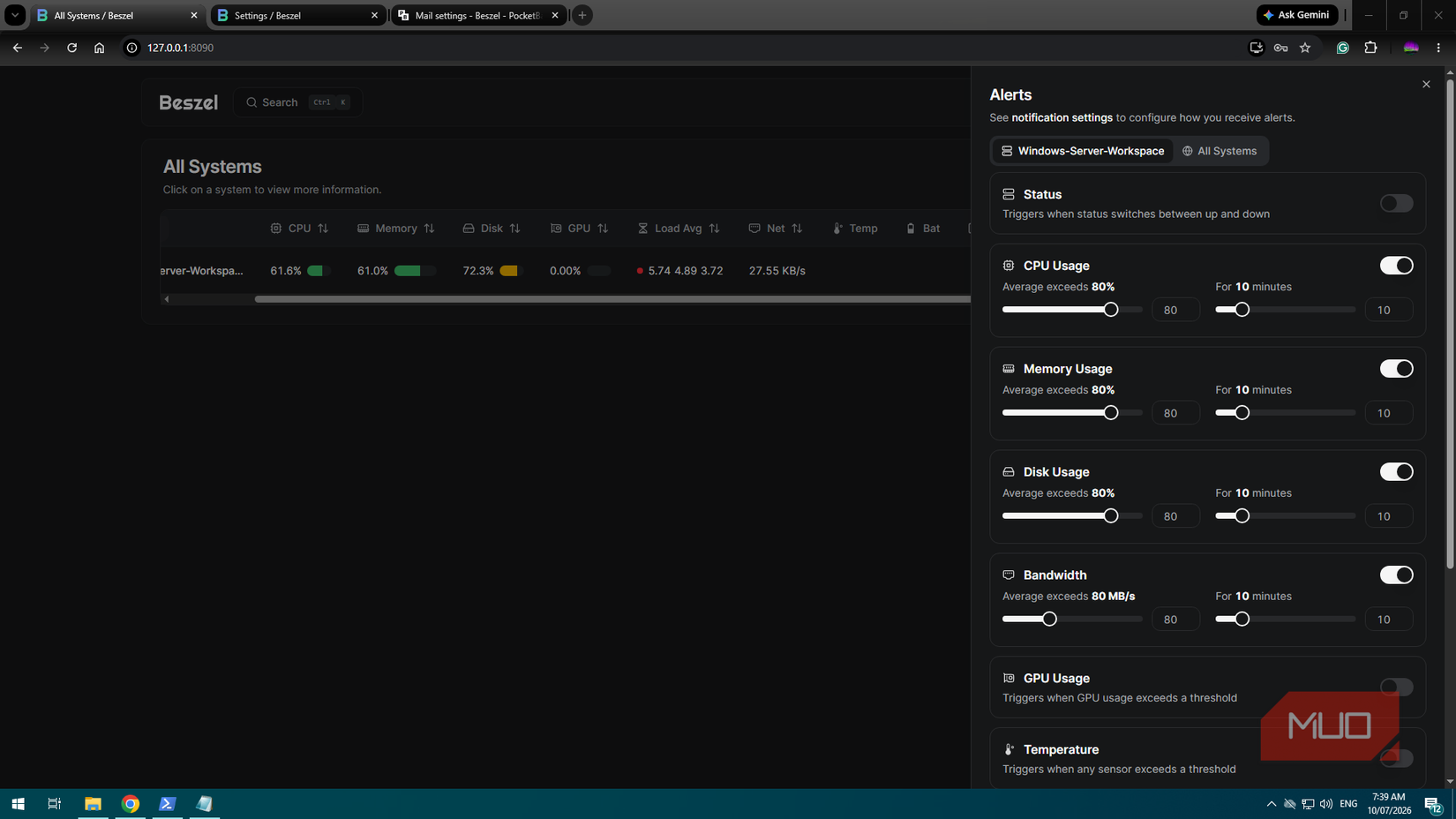This screenshot has width=1456, height=819.
Task: Click Bandwidth threshold value field
Action: click(1175, 620)
